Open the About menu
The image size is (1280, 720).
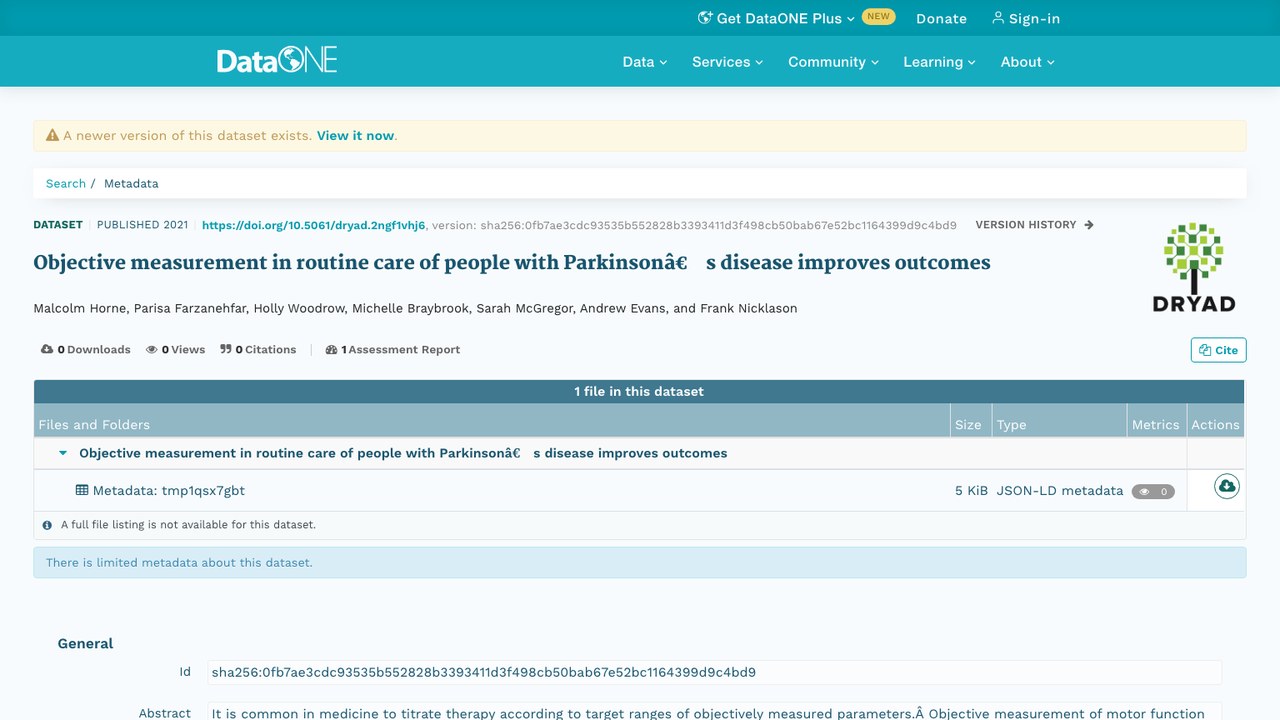coord(1027,61)
